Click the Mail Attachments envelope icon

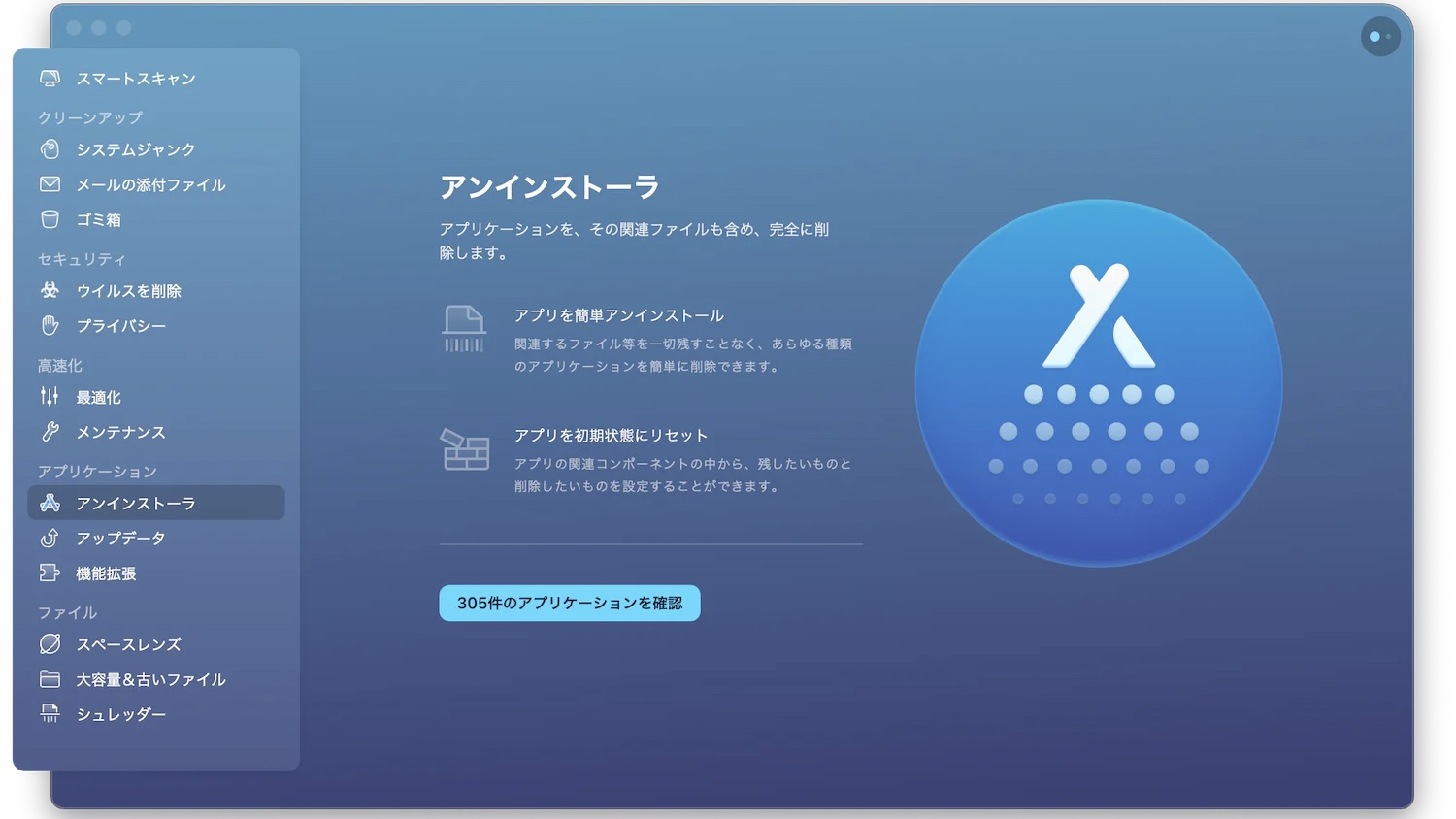pos(50,184)
